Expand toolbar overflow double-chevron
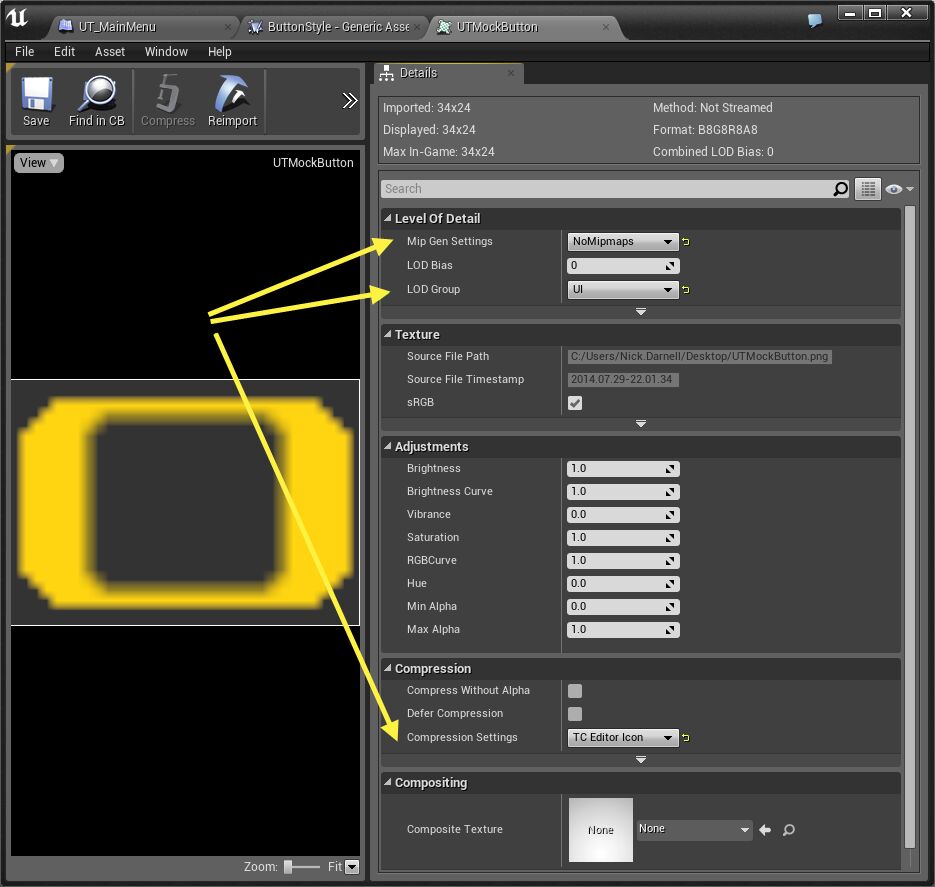Screen dimensions: 935x887 pos(349,100)
